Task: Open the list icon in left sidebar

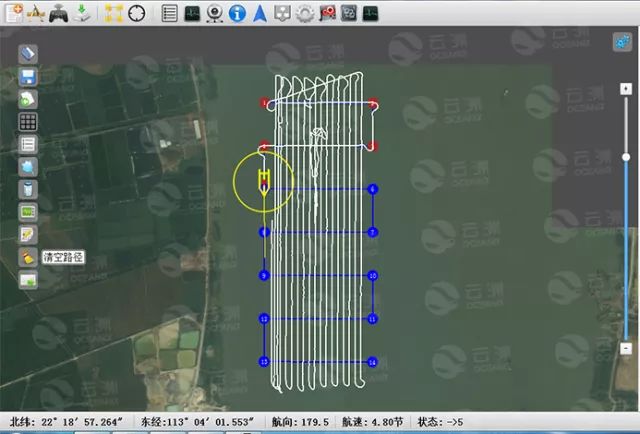Action: pos(28,144)
